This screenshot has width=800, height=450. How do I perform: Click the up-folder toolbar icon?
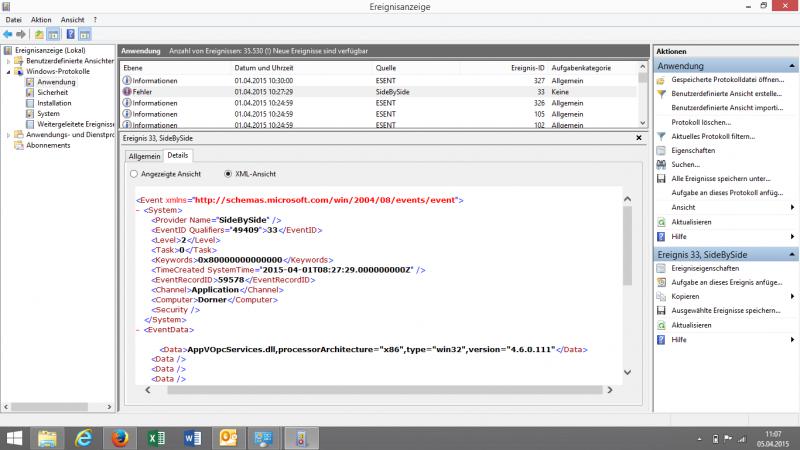39,34
